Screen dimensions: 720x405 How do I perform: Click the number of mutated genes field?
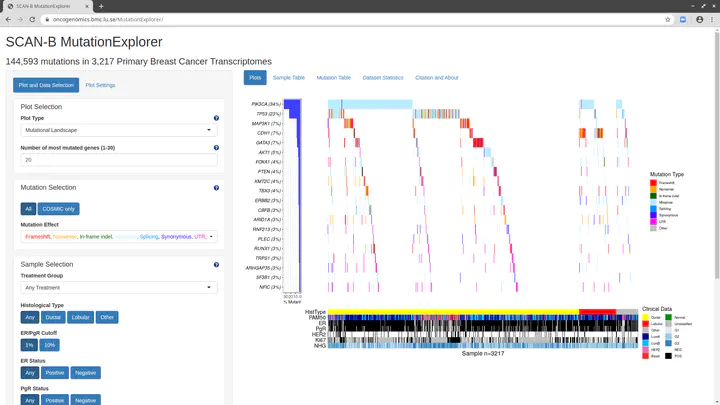tap(118, 160)
